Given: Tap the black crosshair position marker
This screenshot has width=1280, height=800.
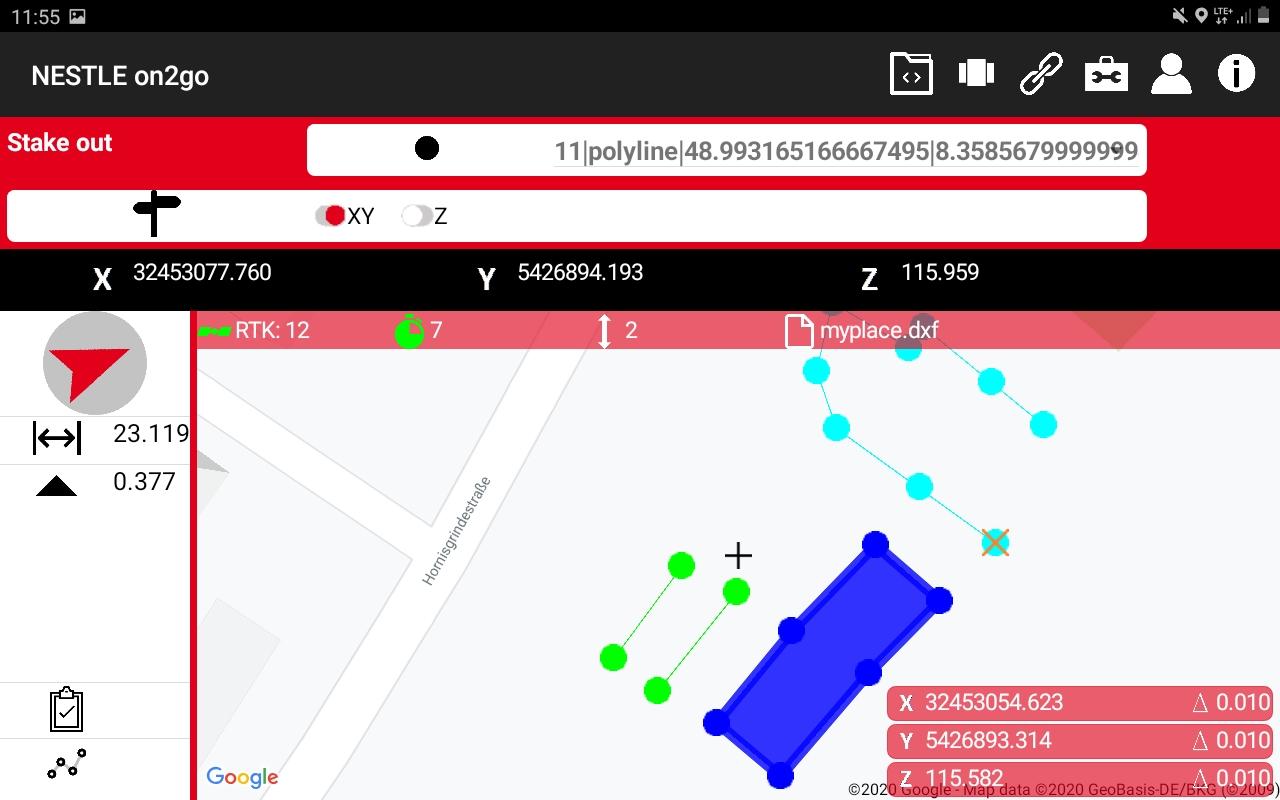Looking at the screenshot, I should pos(738,556).
